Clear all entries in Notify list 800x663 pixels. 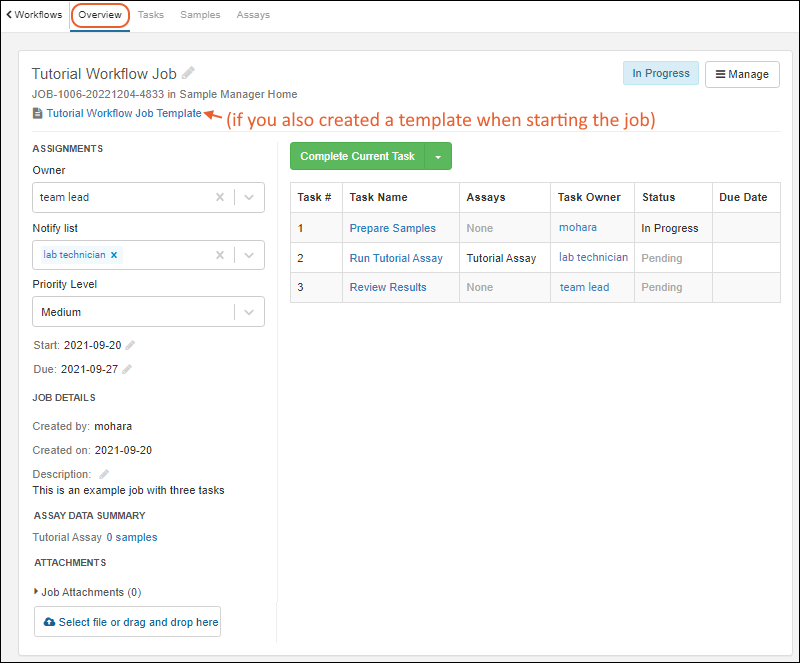click(x=220, y=255)
